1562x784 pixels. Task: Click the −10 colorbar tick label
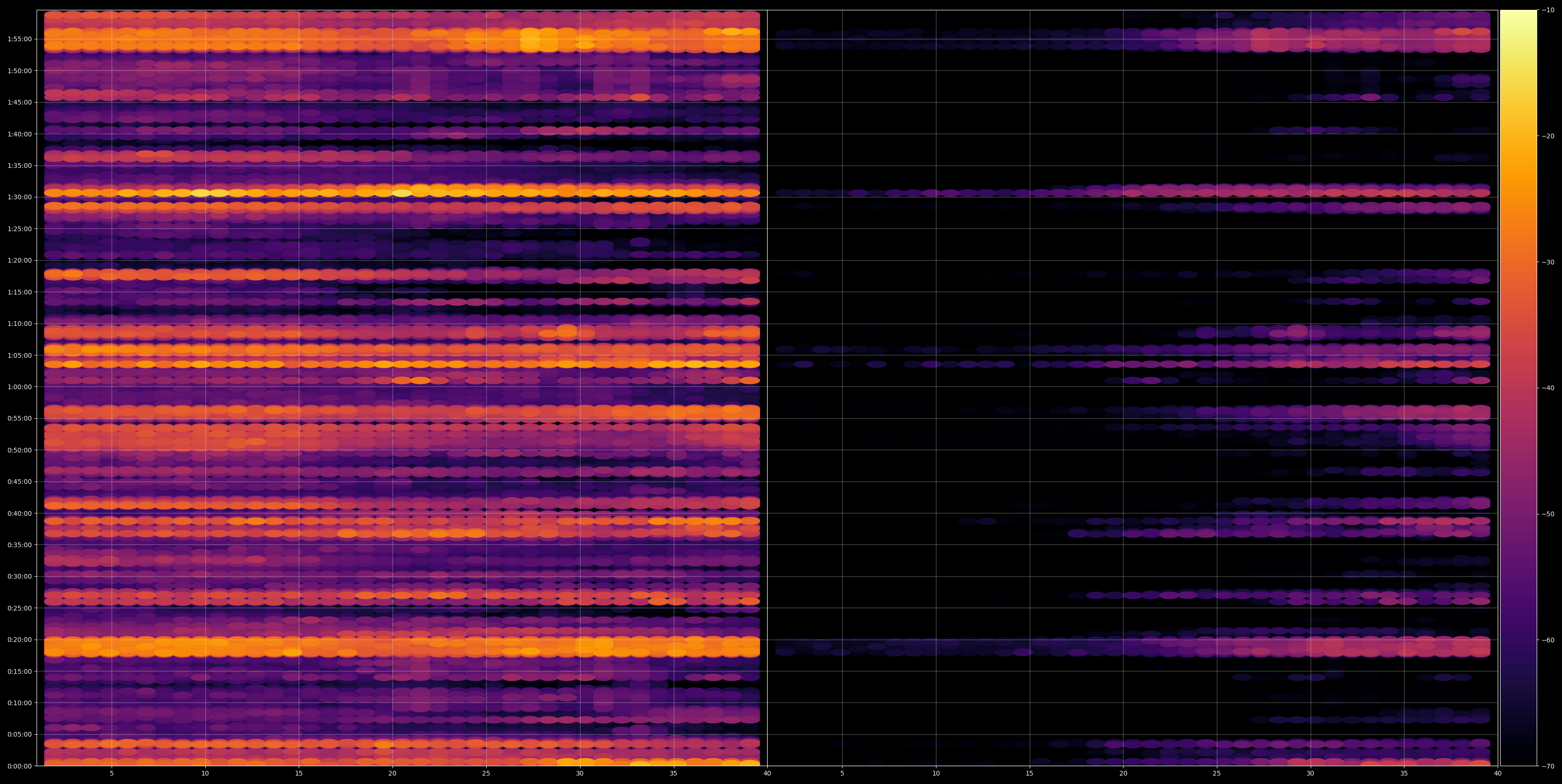tap(1548, 10)
